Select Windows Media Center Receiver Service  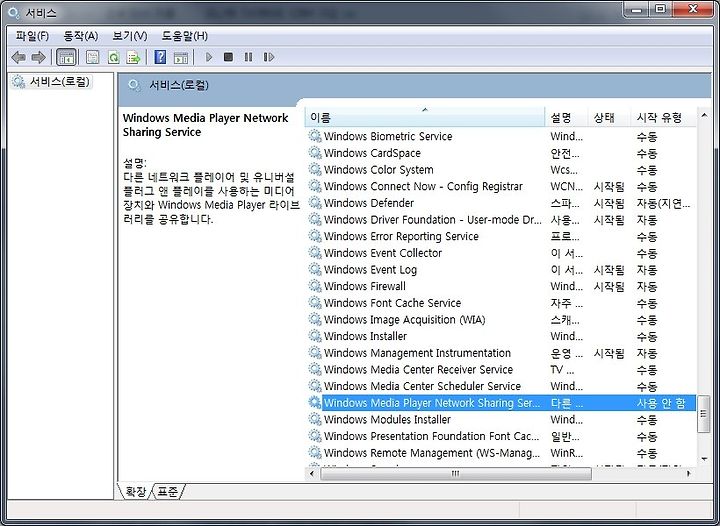pos(501,369)
